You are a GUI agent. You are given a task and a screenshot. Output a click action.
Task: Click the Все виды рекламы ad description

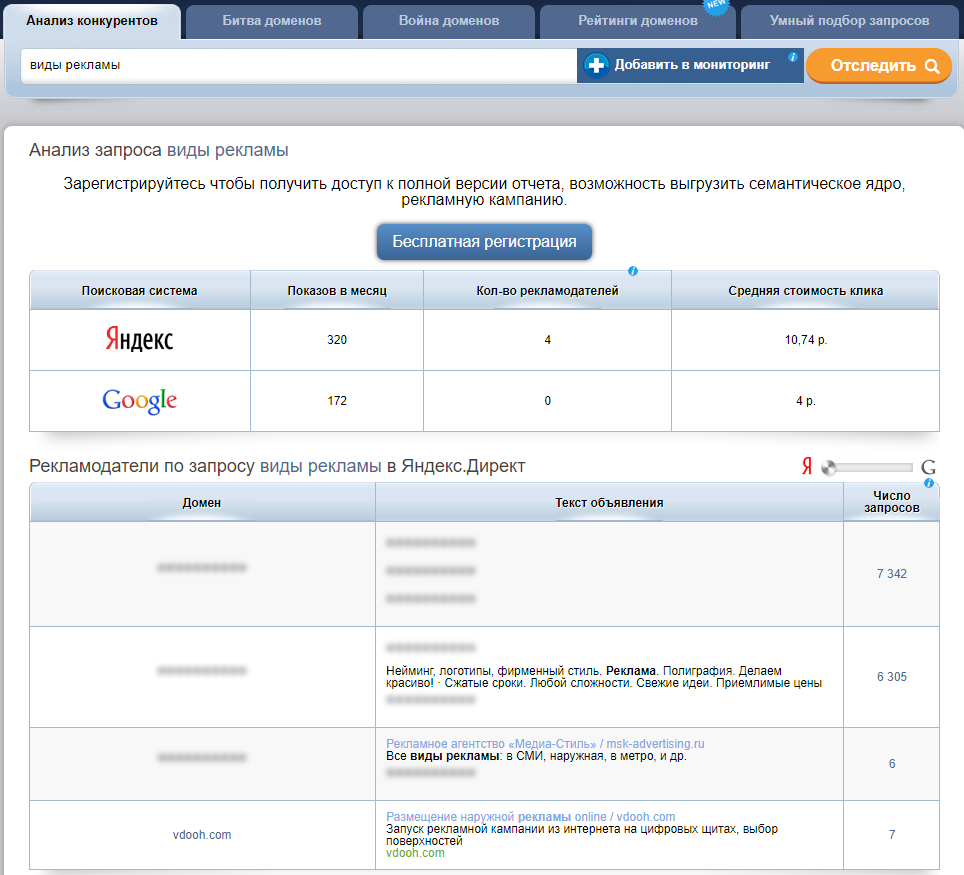tap(536, 756)
